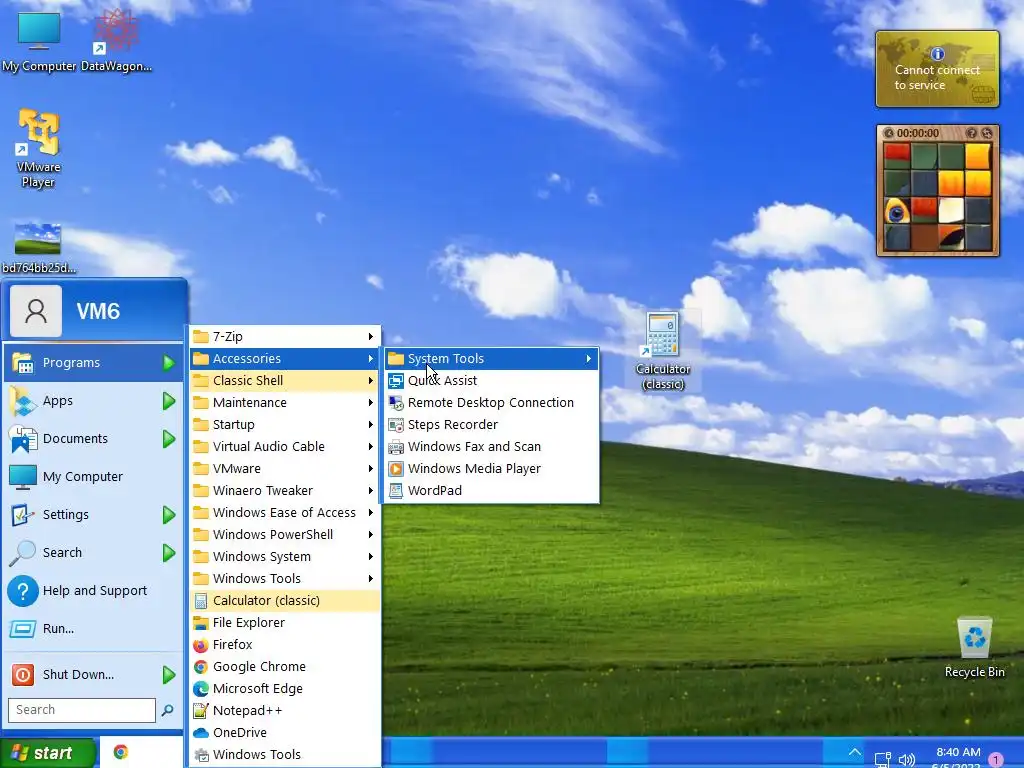
Task: Launch Firefox from Programs list
Action: pos(285,645)
